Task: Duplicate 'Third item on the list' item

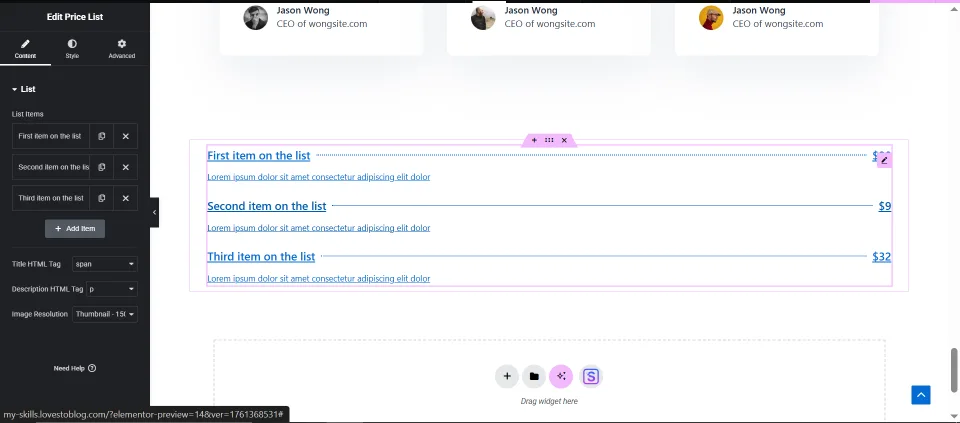Action: tap(102, 198)
